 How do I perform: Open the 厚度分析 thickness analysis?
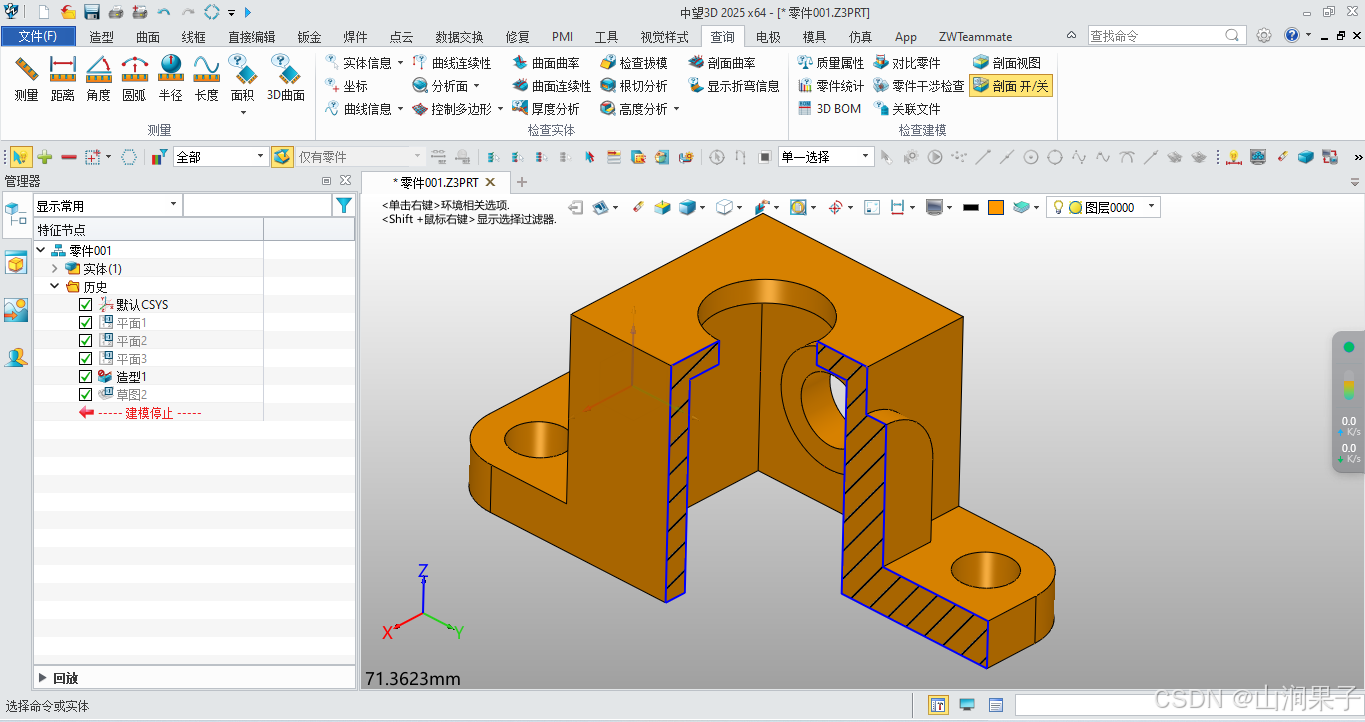[x=546, y=109]
